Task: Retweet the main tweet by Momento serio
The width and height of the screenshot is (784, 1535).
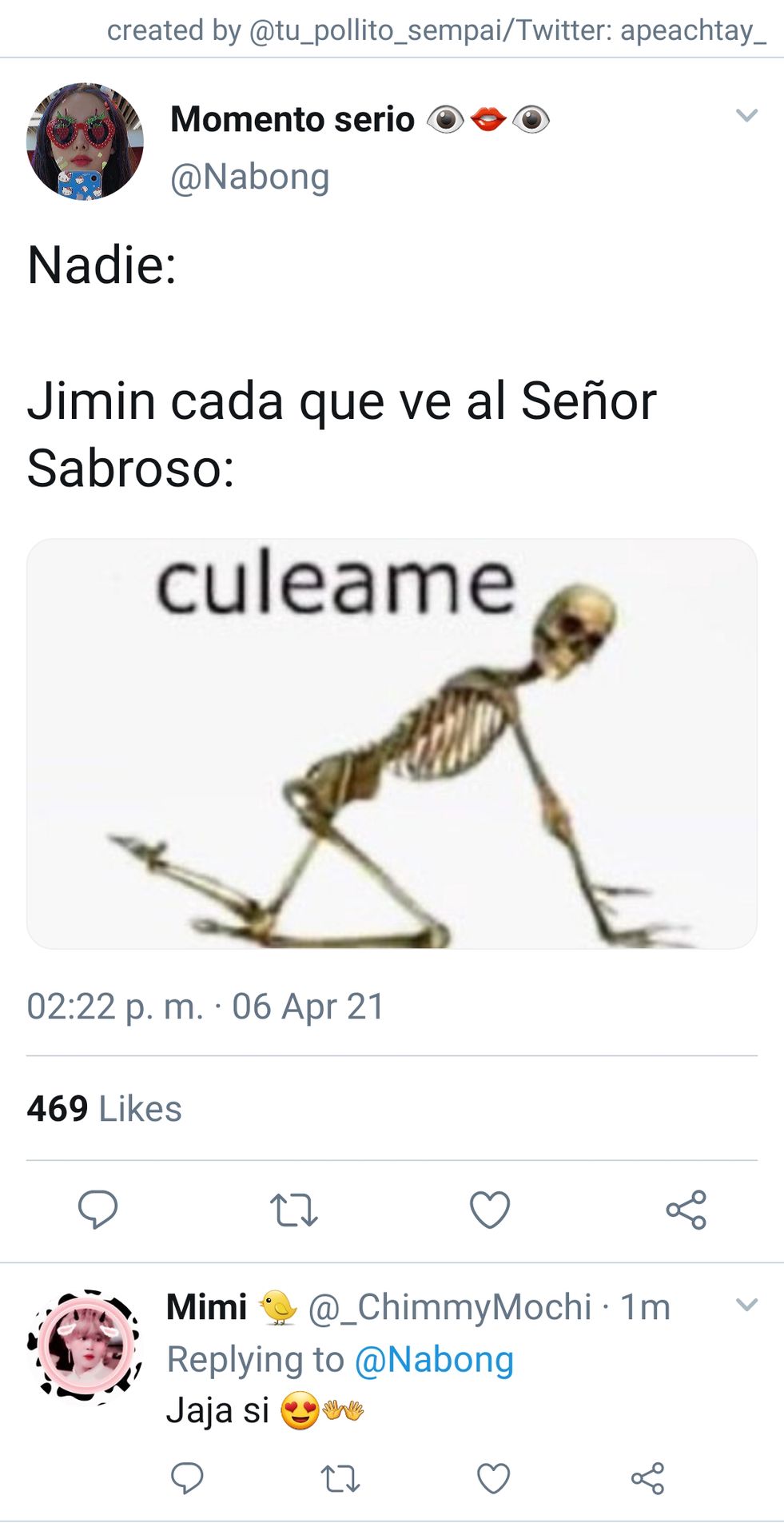Action: [x=294, y=1210]
